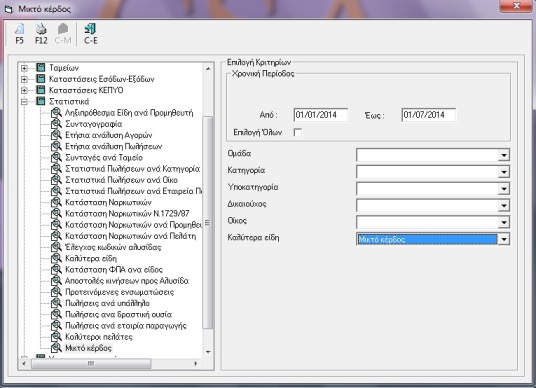The image size is (536, 388).
Task: Click the Ταμείων folder icon
Action: 40,68
